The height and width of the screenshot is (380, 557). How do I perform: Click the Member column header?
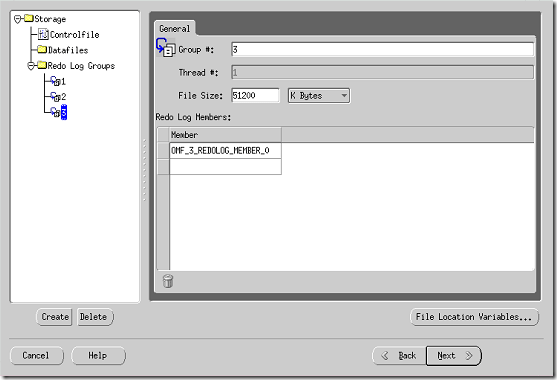pyautogui.click(x=225, y=135)
